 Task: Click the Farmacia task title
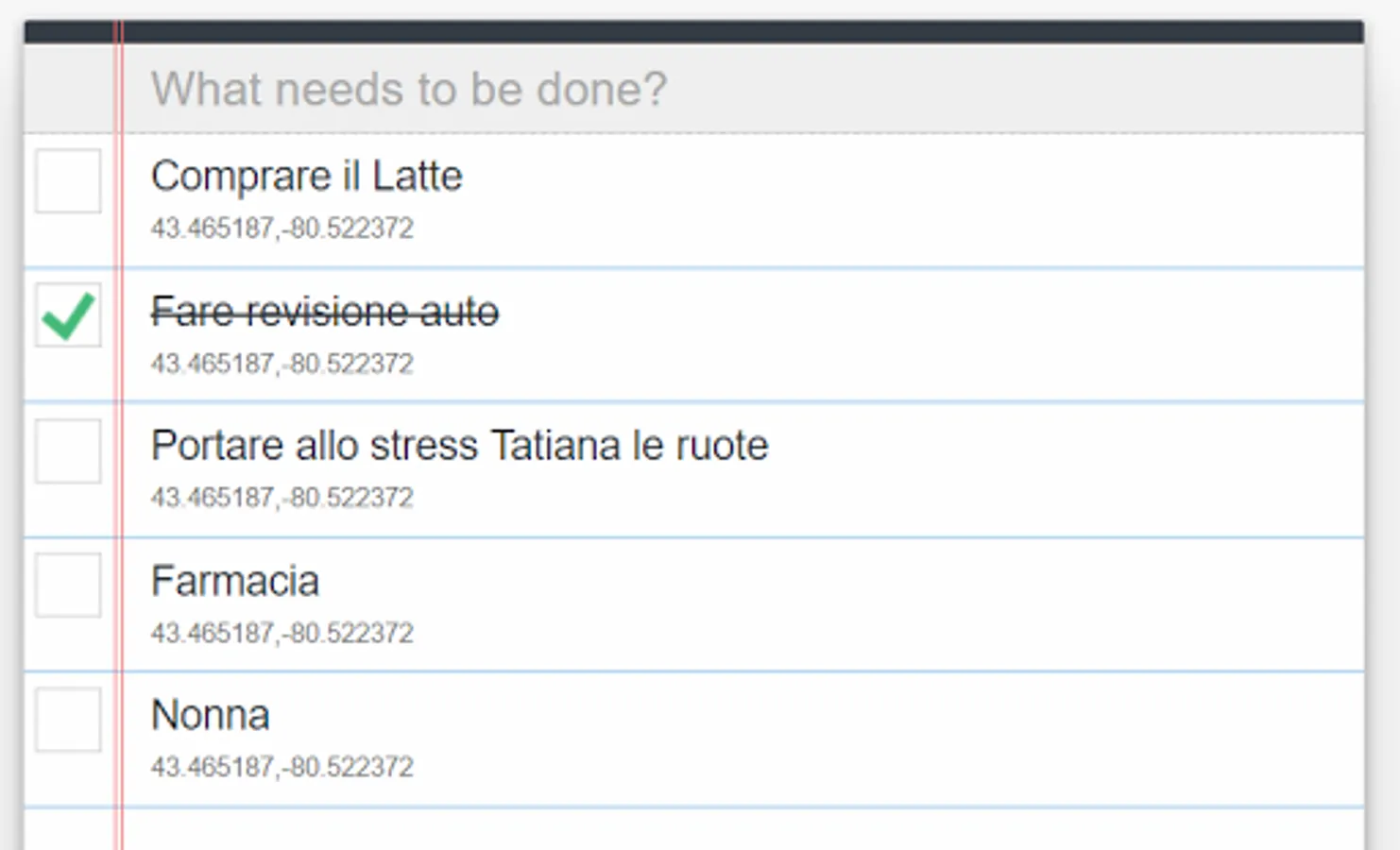click(x=234, y=581)
